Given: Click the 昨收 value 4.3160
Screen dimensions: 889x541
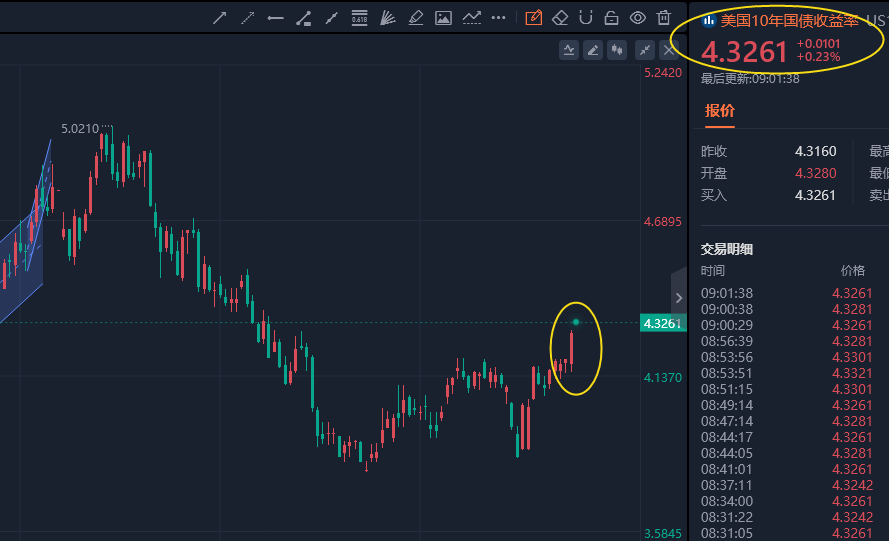Looking at the screenshot, I should (815, 151).
